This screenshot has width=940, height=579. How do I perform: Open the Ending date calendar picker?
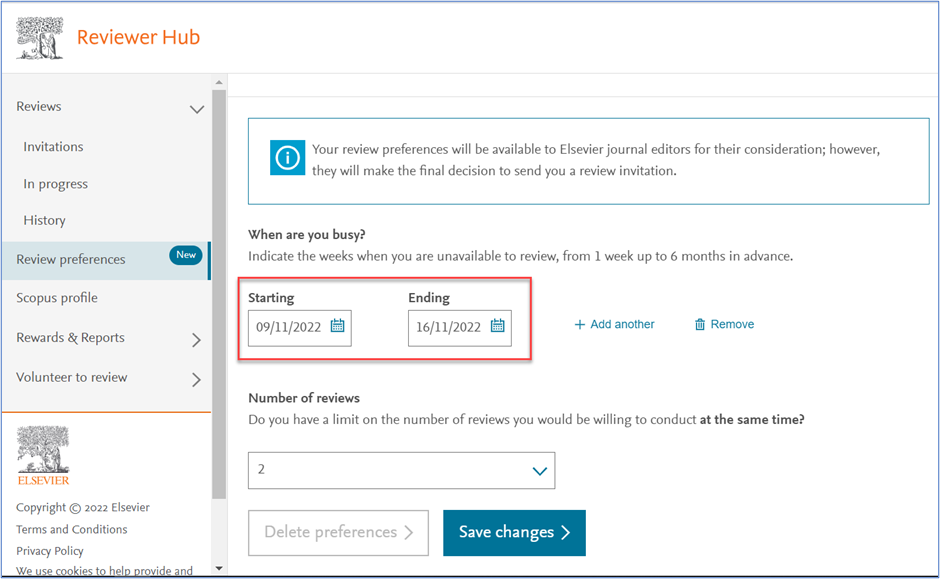[498, 325]
